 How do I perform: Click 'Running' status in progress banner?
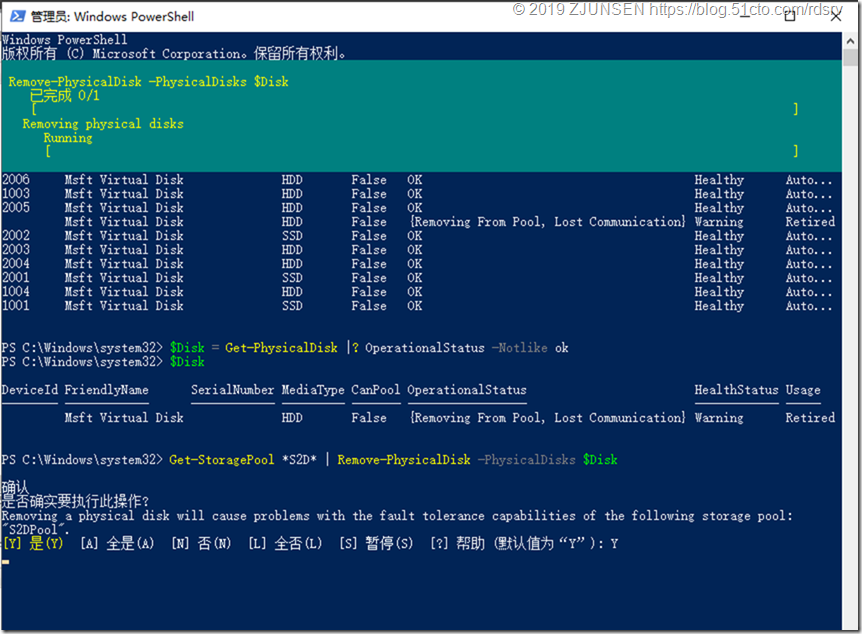[68, 138]
